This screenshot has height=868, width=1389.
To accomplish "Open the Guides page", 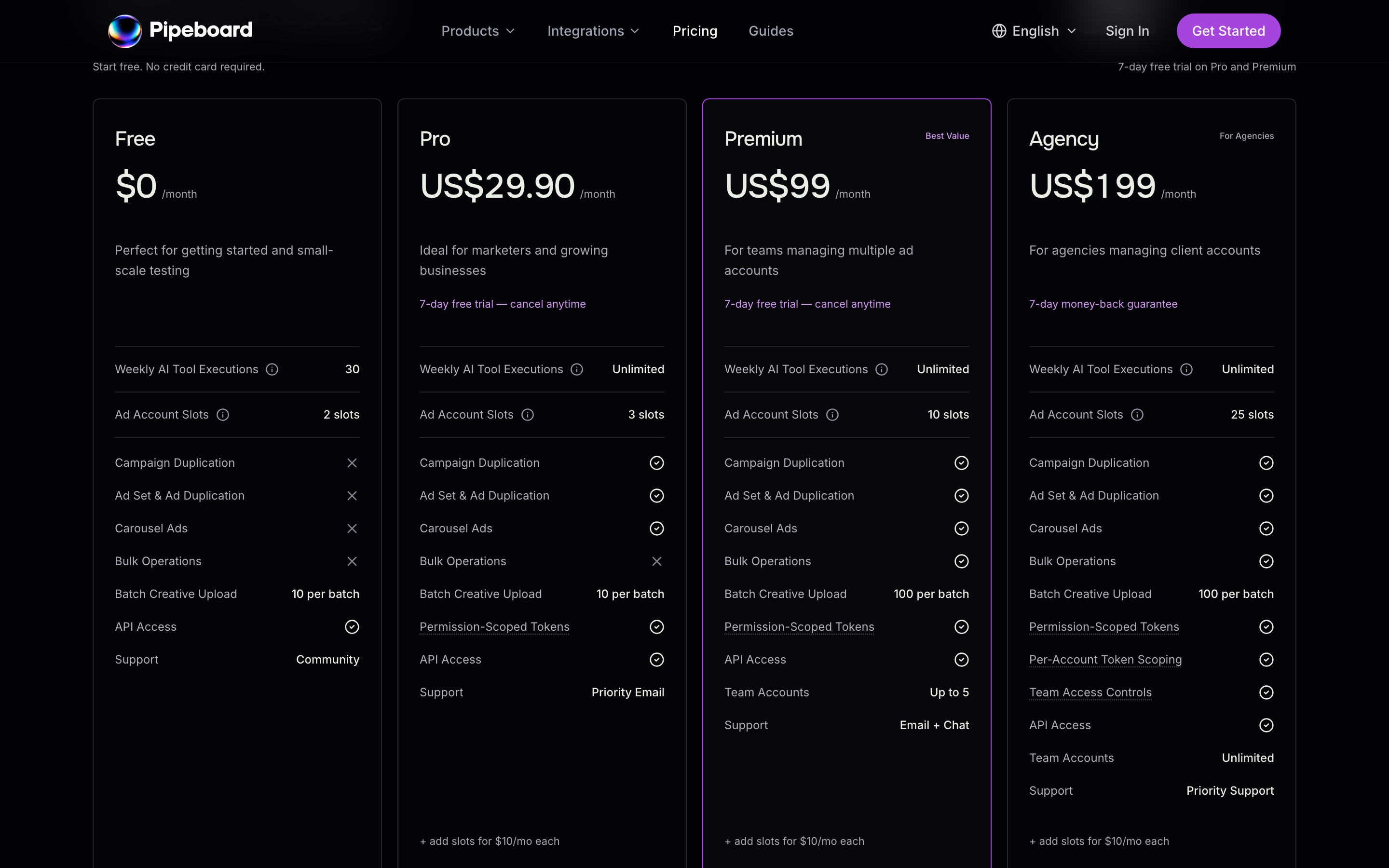I will coord(771,31).
